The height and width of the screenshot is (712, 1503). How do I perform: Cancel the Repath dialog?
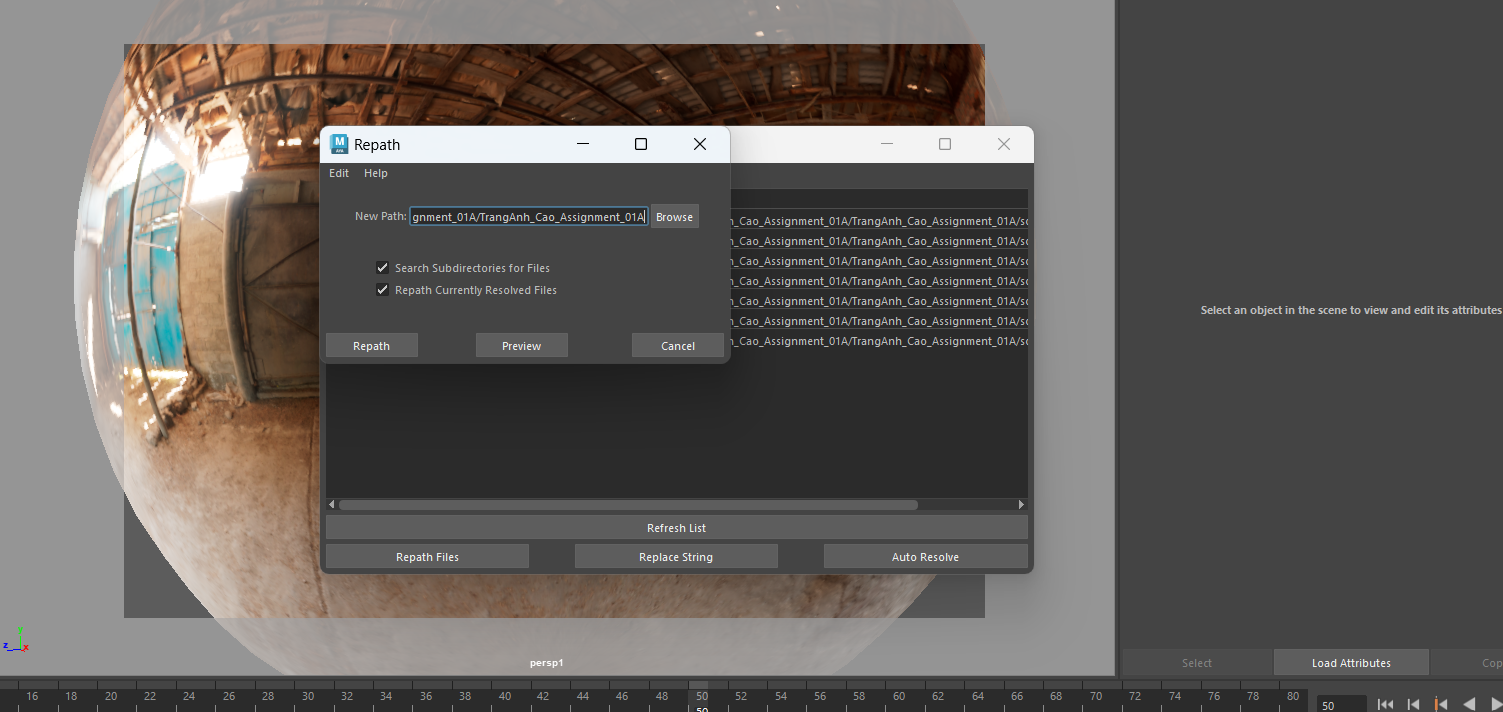pos(677,346)
